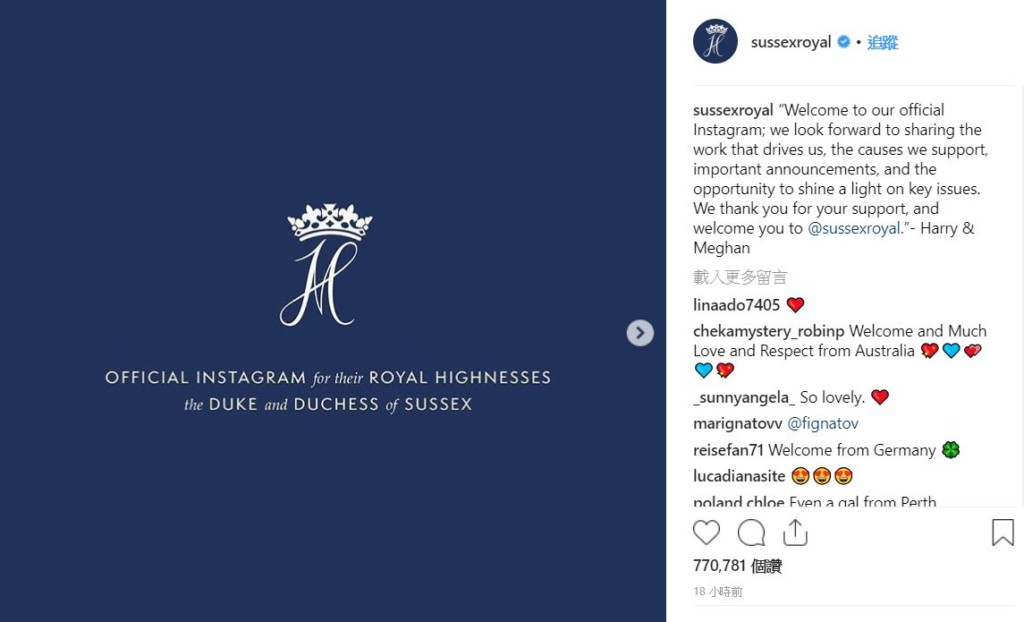Screen dimensions: 1024x622
Task: Share the post via share icon
Action: point(795,532)
